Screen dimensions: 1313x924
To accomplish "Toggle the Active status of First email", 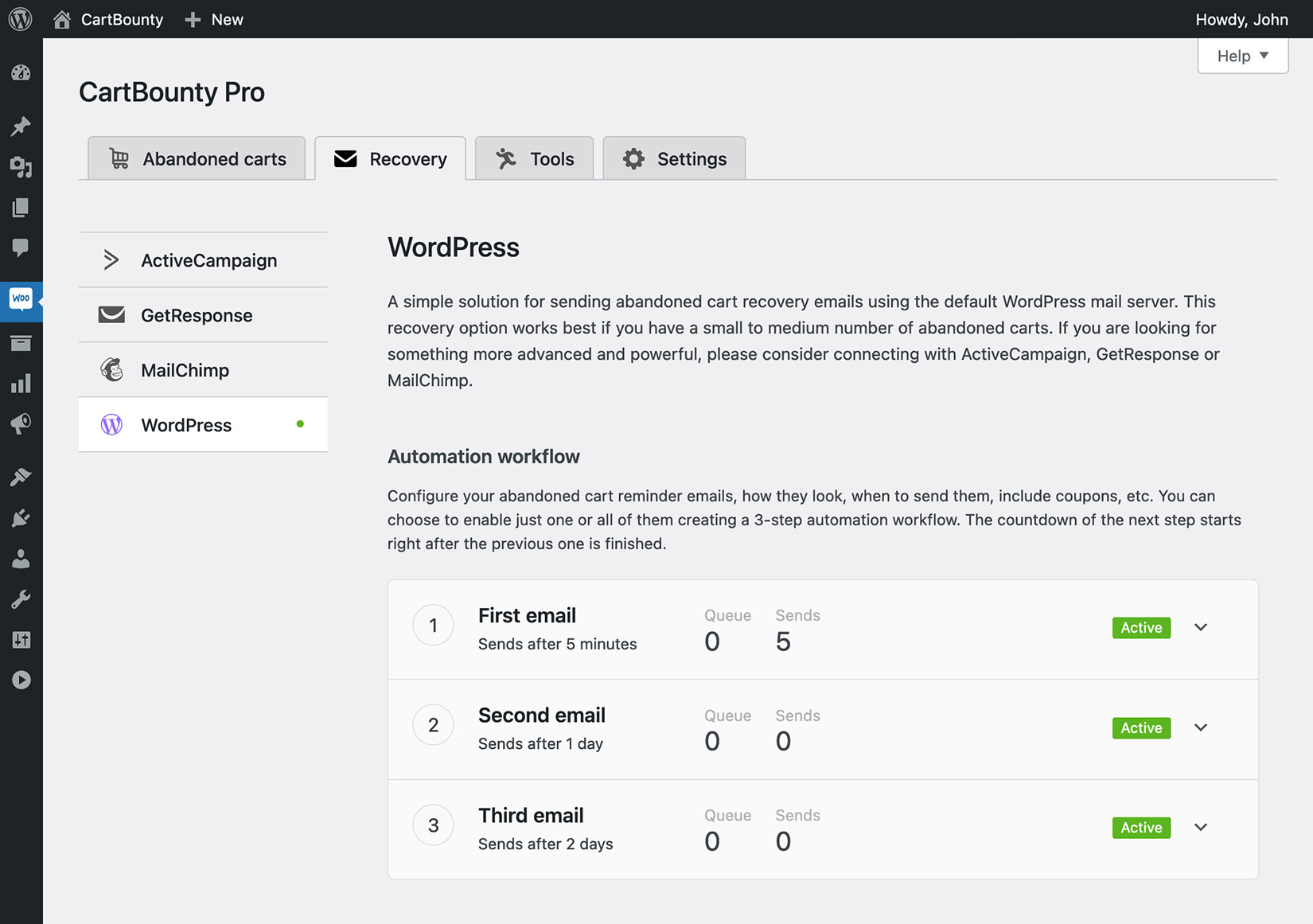I will (x=1141, y=628).
